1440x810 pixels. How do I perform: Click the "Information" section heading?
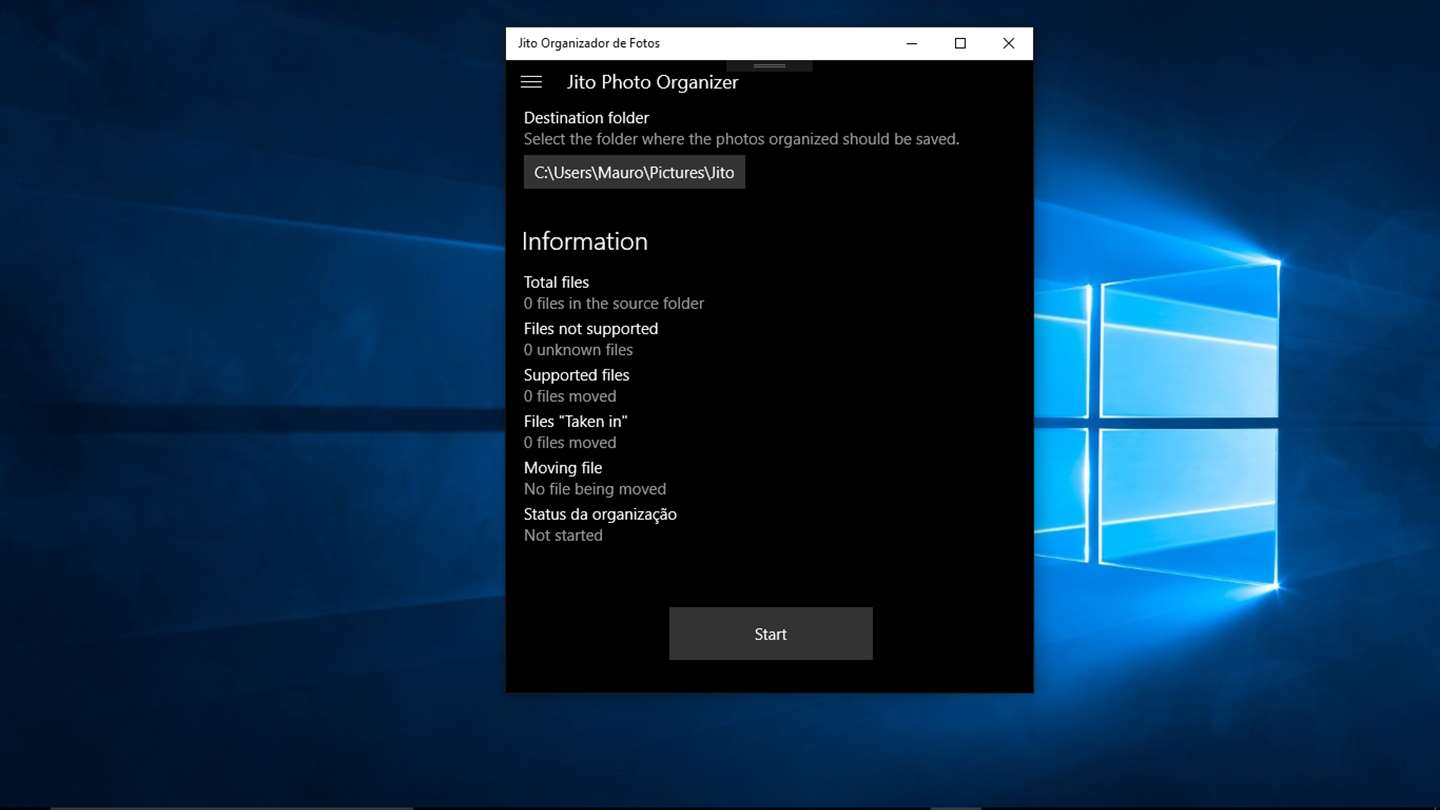tap(585, 241)
